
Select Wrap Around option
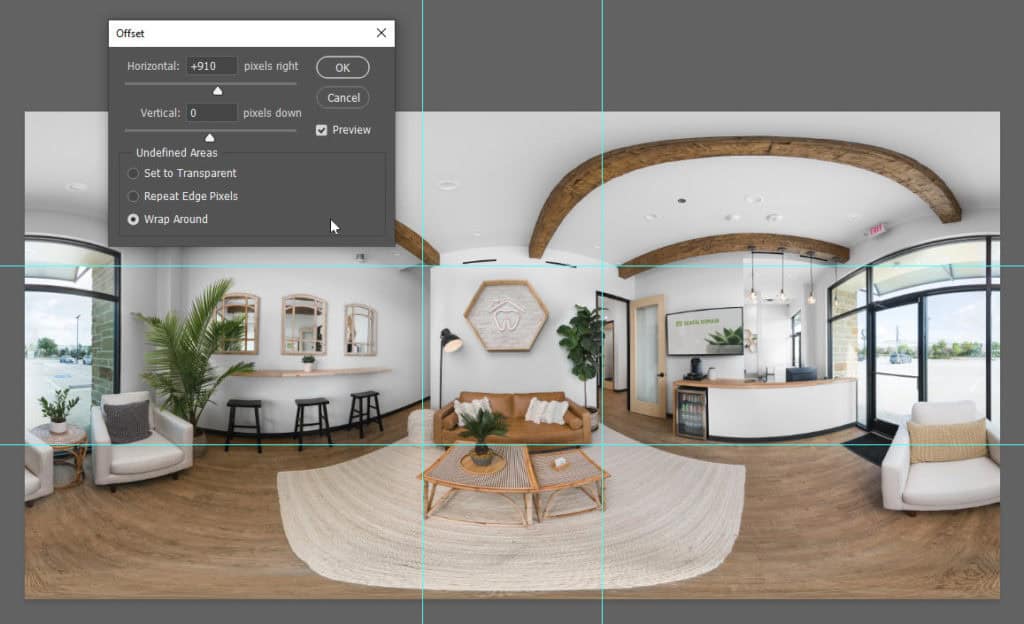133,219
